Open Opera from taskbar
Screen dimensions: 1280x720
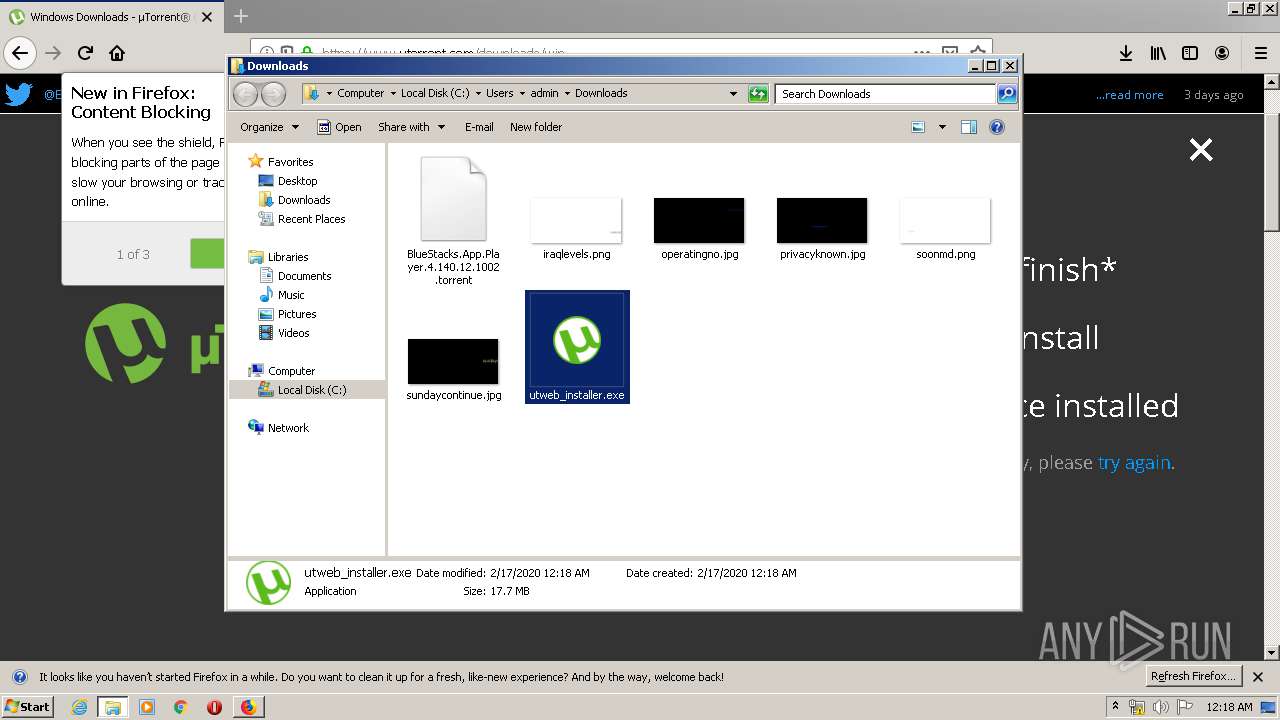pos(214,707)
